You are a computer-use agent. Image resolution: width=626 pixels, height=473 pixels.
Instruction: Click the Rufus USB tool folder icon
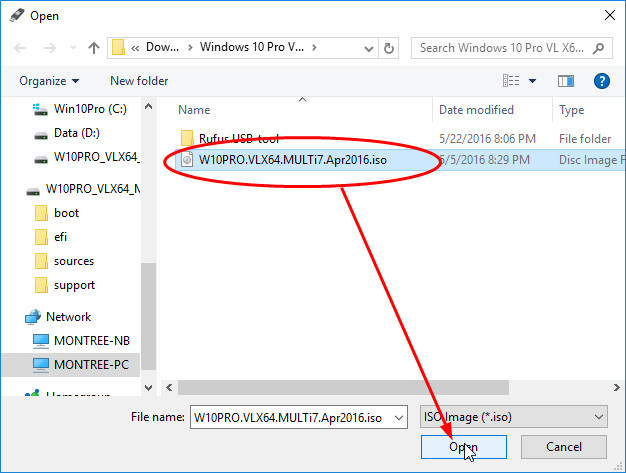pos(187,139)
